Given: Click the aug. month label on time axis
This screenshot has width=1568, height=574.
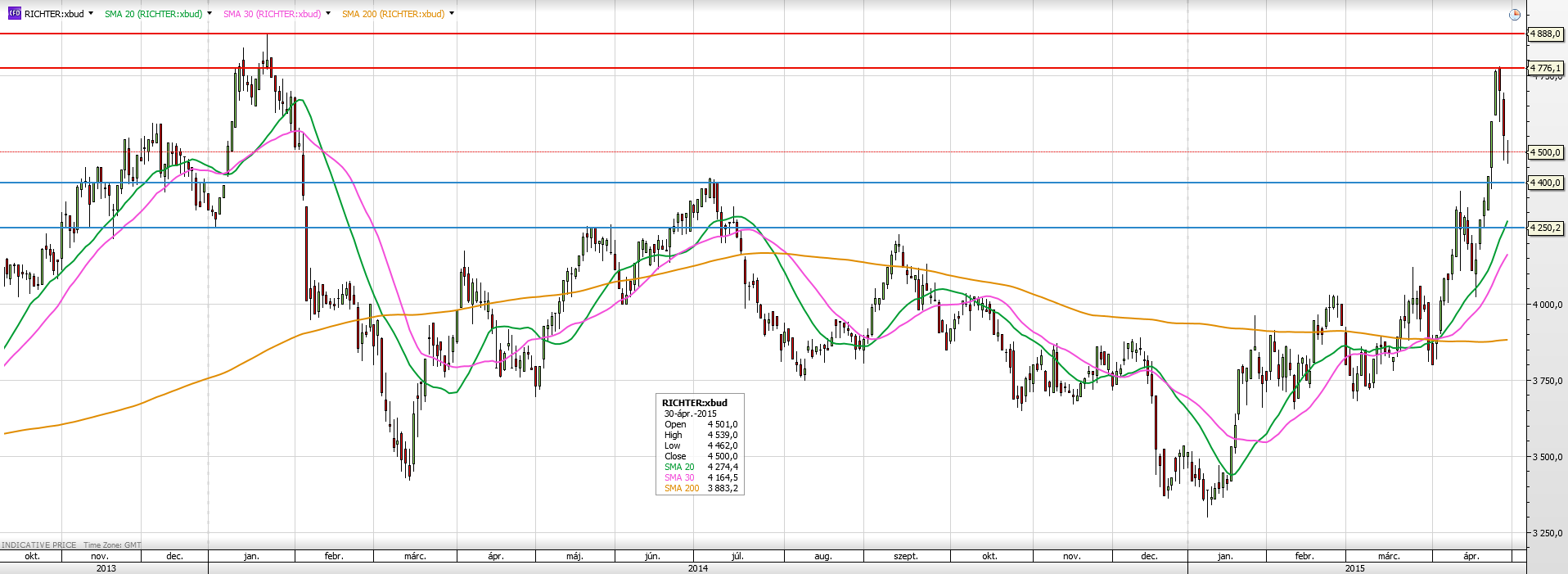Looking at the screenshot, I should tap(823, 556).
